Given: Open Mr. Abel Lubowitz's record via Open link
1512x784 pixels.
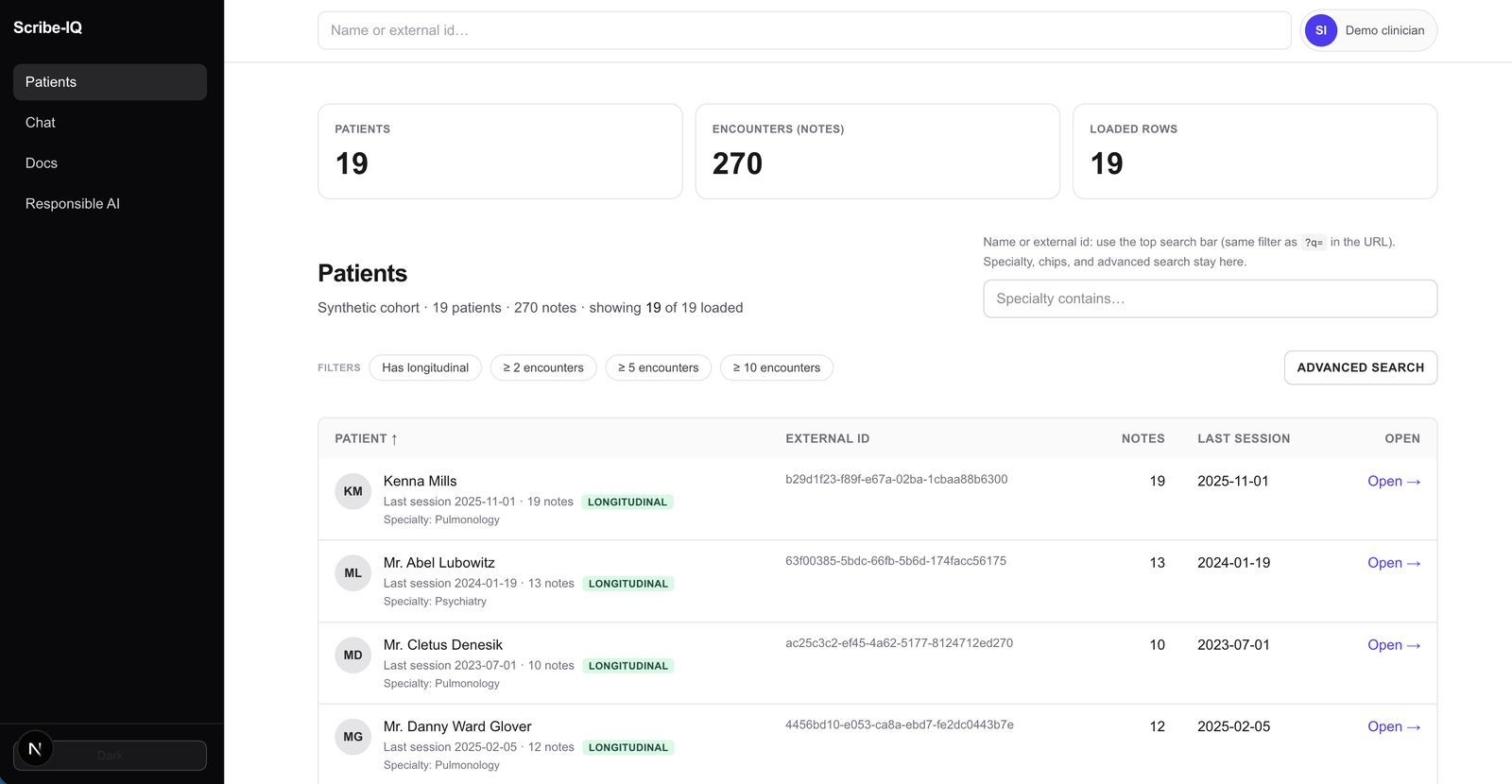Looking at the screenshot, I should point(1394,563).
